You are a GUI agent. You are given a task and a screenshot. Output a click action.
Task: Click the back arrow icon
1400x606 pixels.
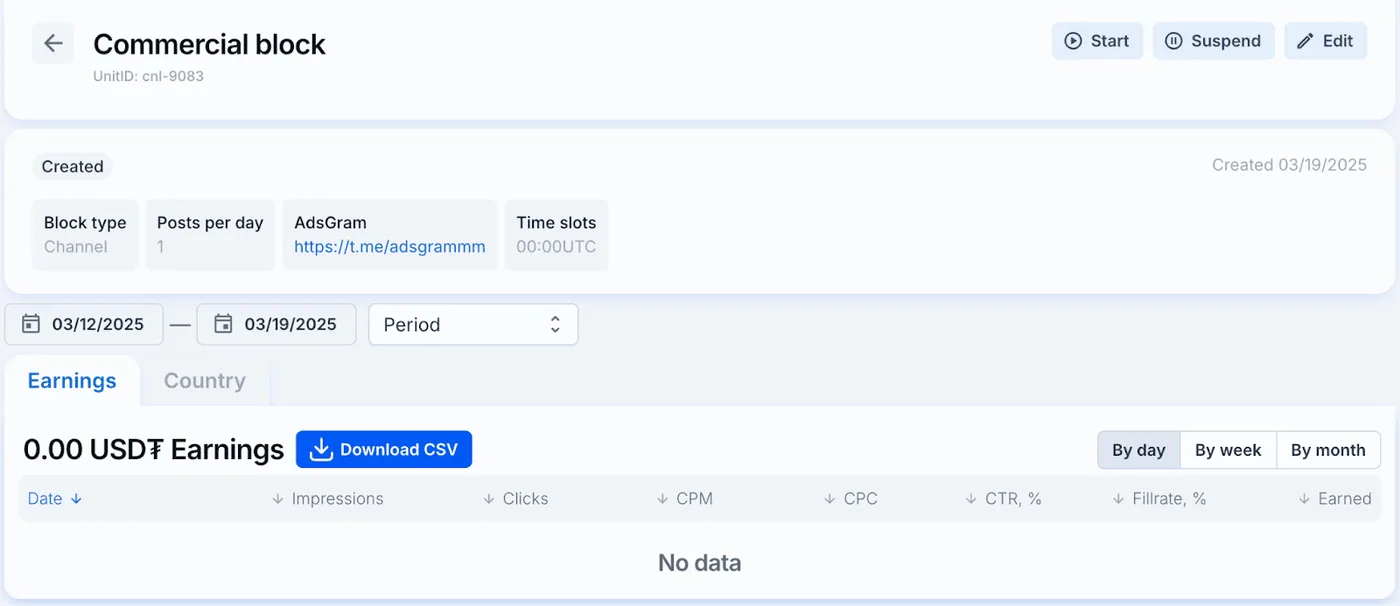[53, 43]
